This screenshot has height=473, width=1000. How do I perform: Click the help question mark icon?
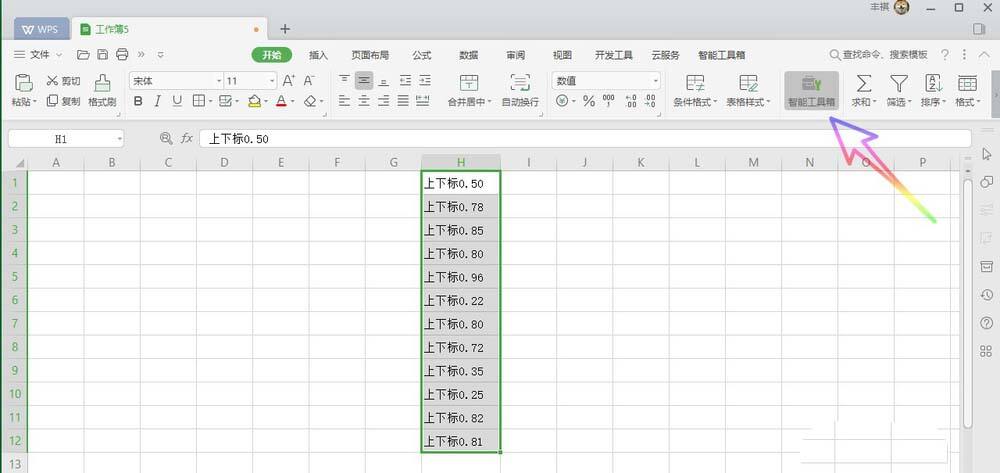(x=945, y=55)
